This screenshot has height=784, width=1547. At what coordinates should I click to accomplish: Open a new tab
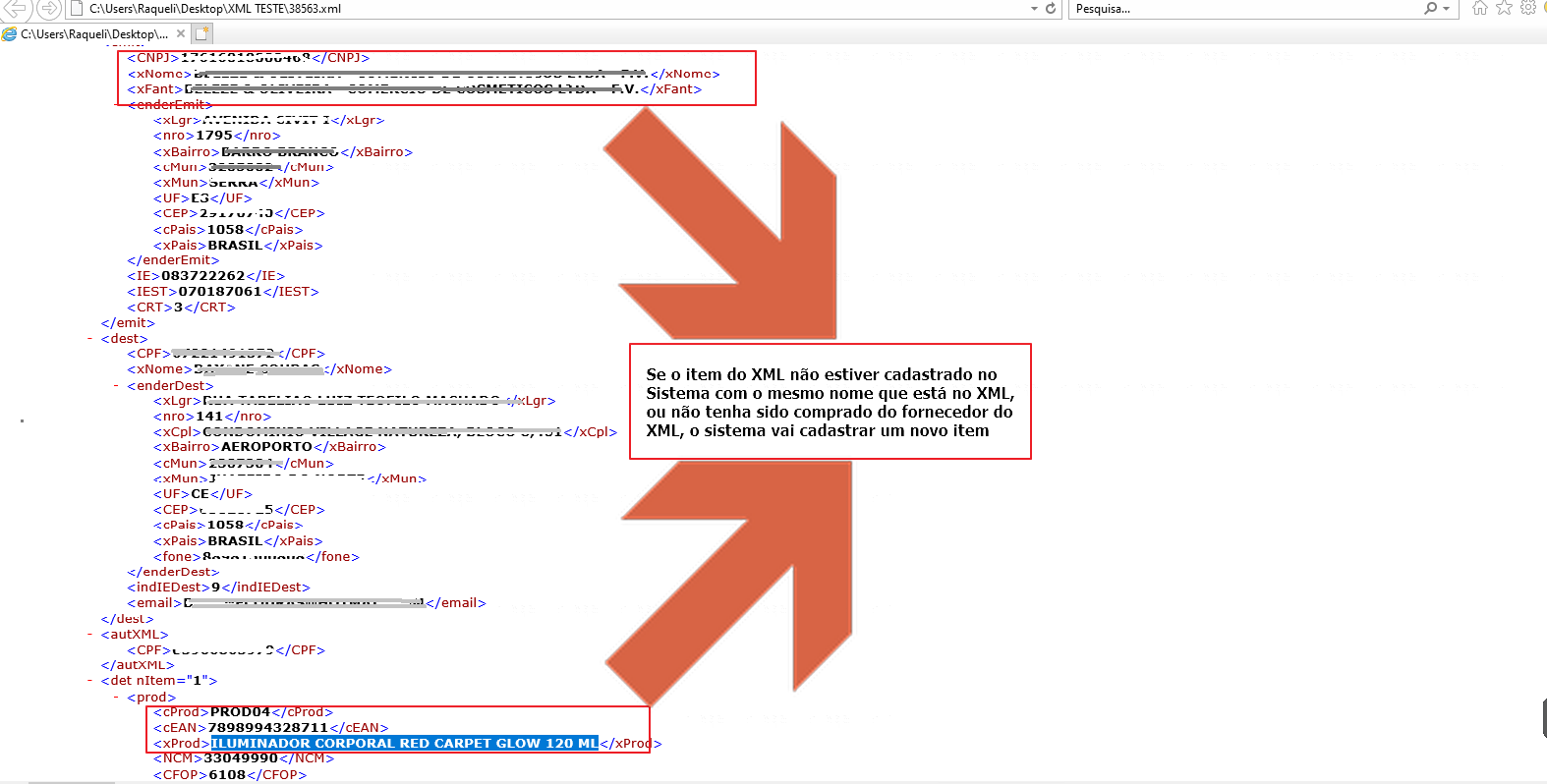click(x=202, y=33)
